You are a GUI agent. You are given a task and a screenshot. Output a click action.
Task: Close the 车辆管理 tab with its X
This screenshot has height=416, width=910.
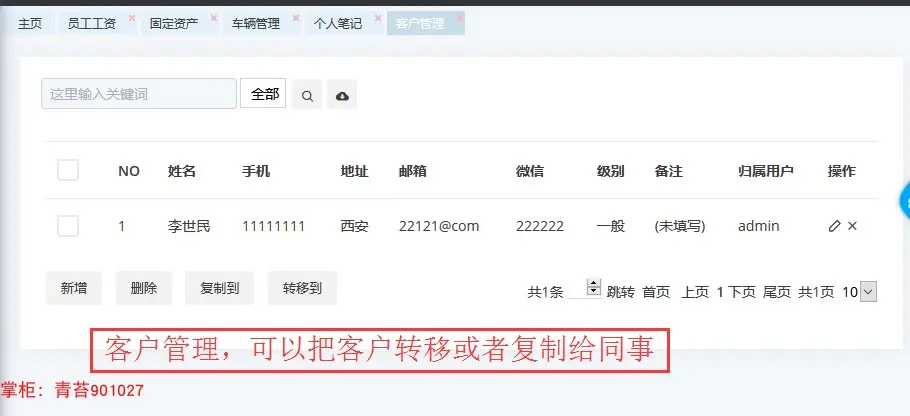(x=296, y=18)
